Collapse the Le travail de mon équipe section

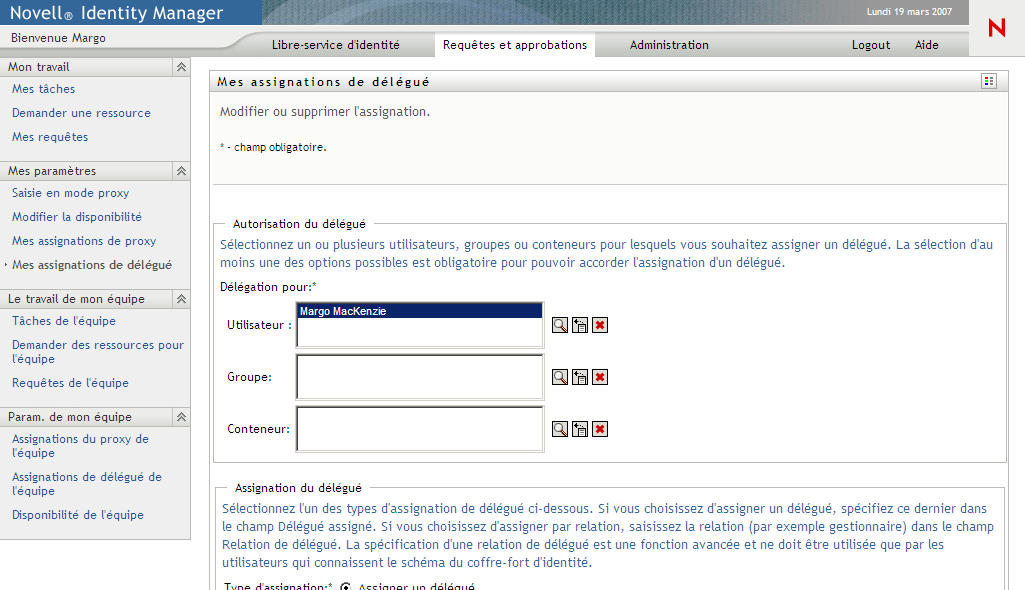181,298
